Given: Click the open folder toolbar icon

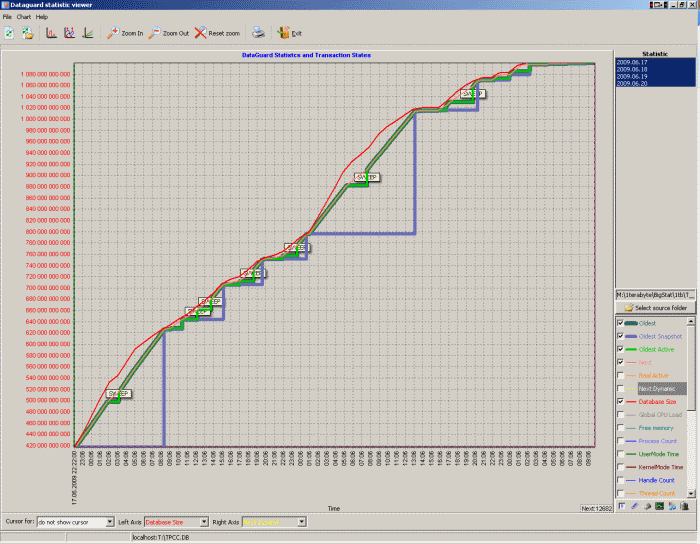Looking at the screenshot, I should click(x=28, y=33).
